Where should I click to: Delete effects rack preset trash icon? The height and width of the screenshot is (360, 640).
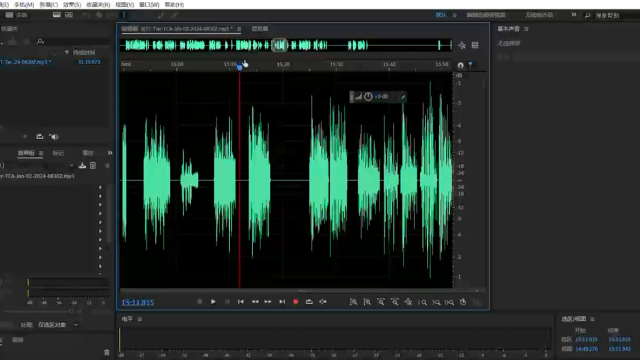(93, 165)
